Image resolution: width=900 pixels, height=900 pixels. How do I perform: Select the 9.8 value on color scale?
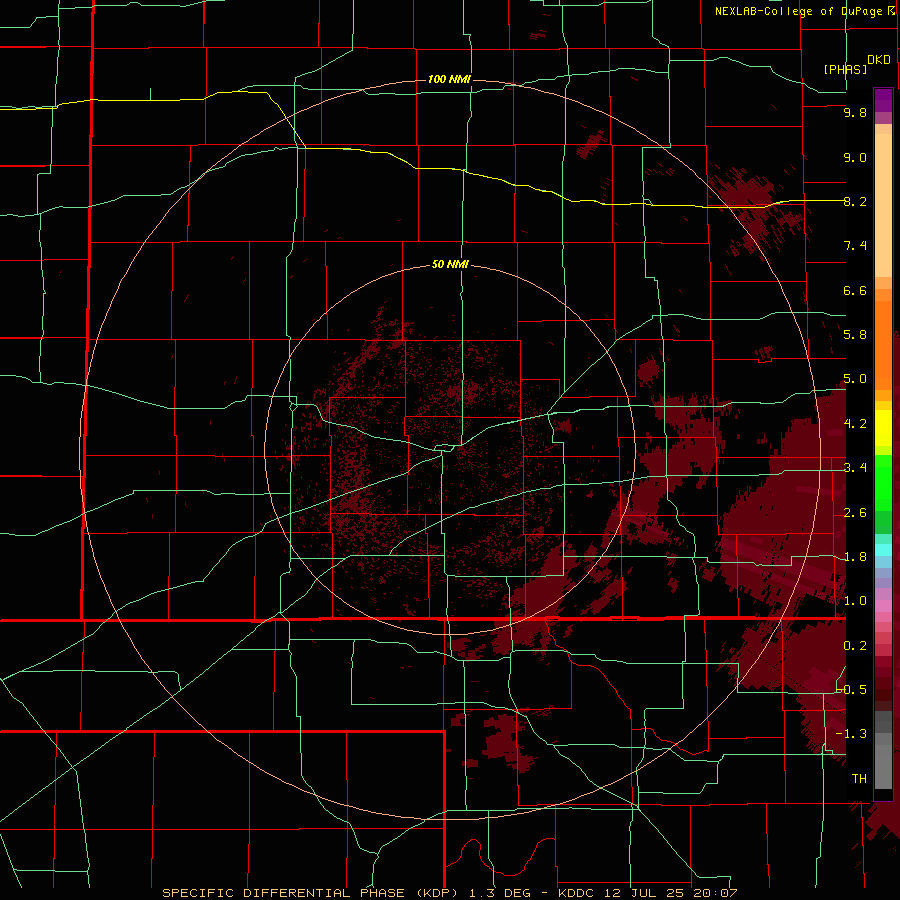(x=855, y=112)
